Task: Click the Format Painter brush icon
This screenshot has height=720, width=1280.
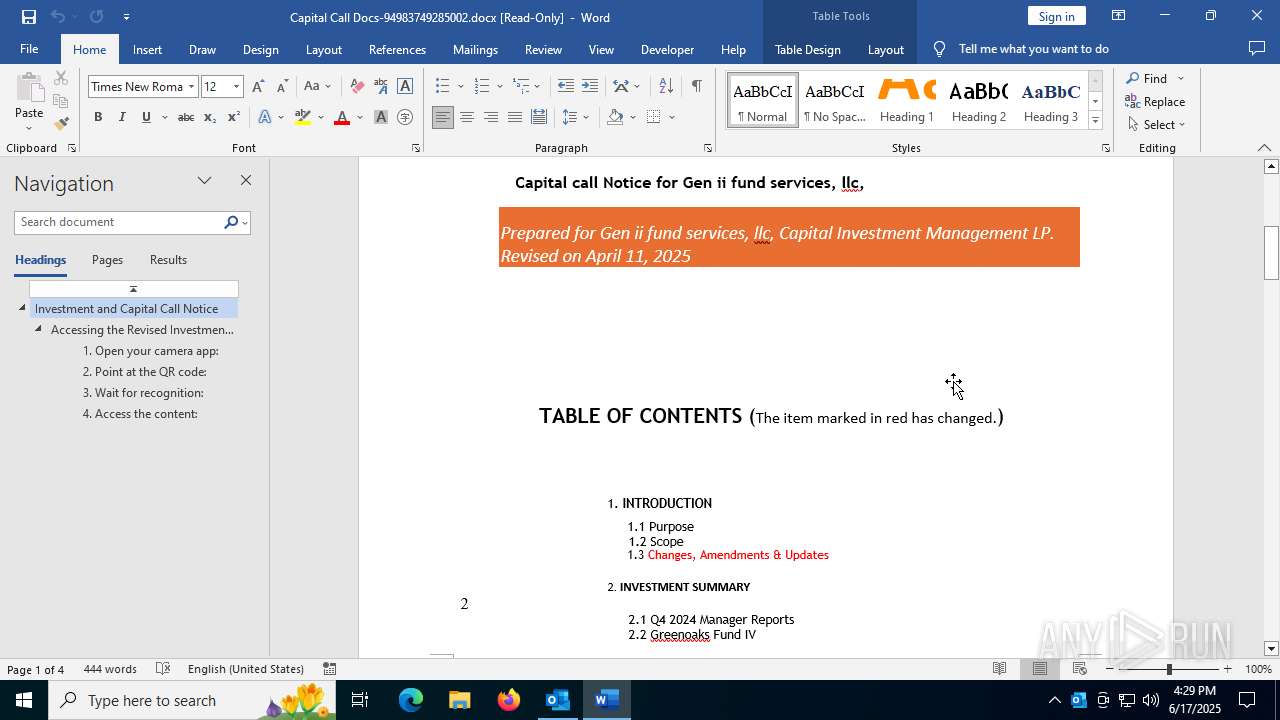Action: pyautogui.click(x=61, y=124)
